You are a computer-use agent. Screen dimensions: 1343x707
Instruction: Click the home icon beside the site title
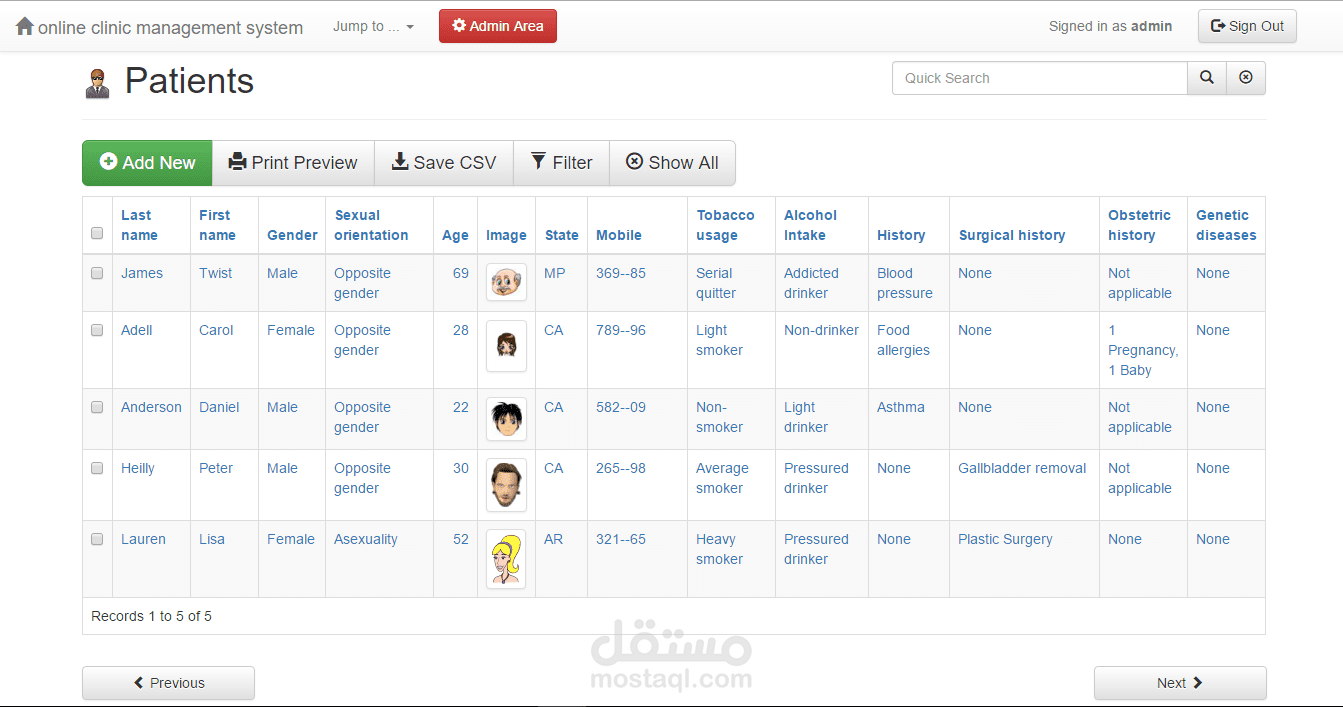click(x=25, y=27)
